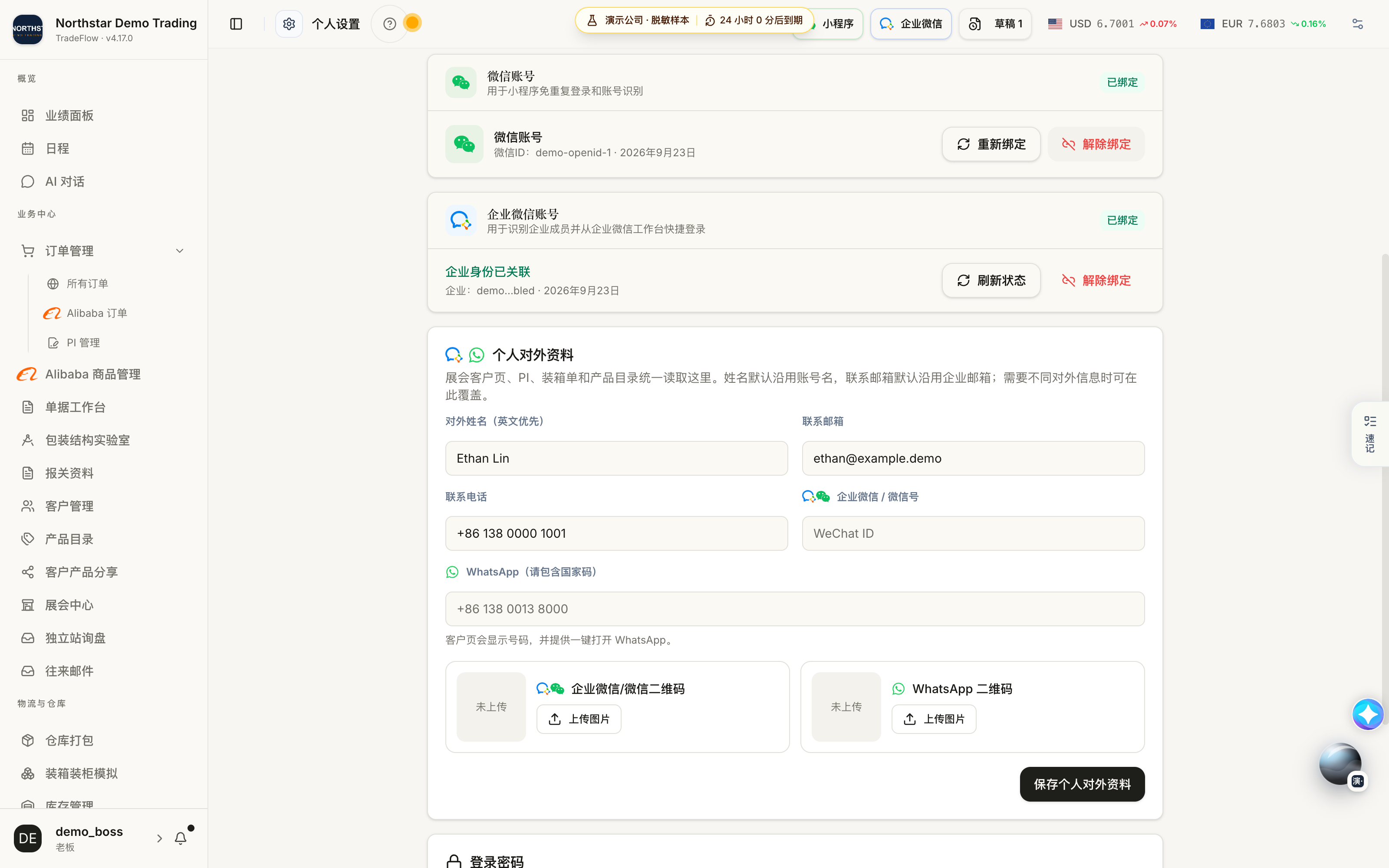Click 解除绑定 for WeChat account
1389x868 pixels.
point(1096,144)
